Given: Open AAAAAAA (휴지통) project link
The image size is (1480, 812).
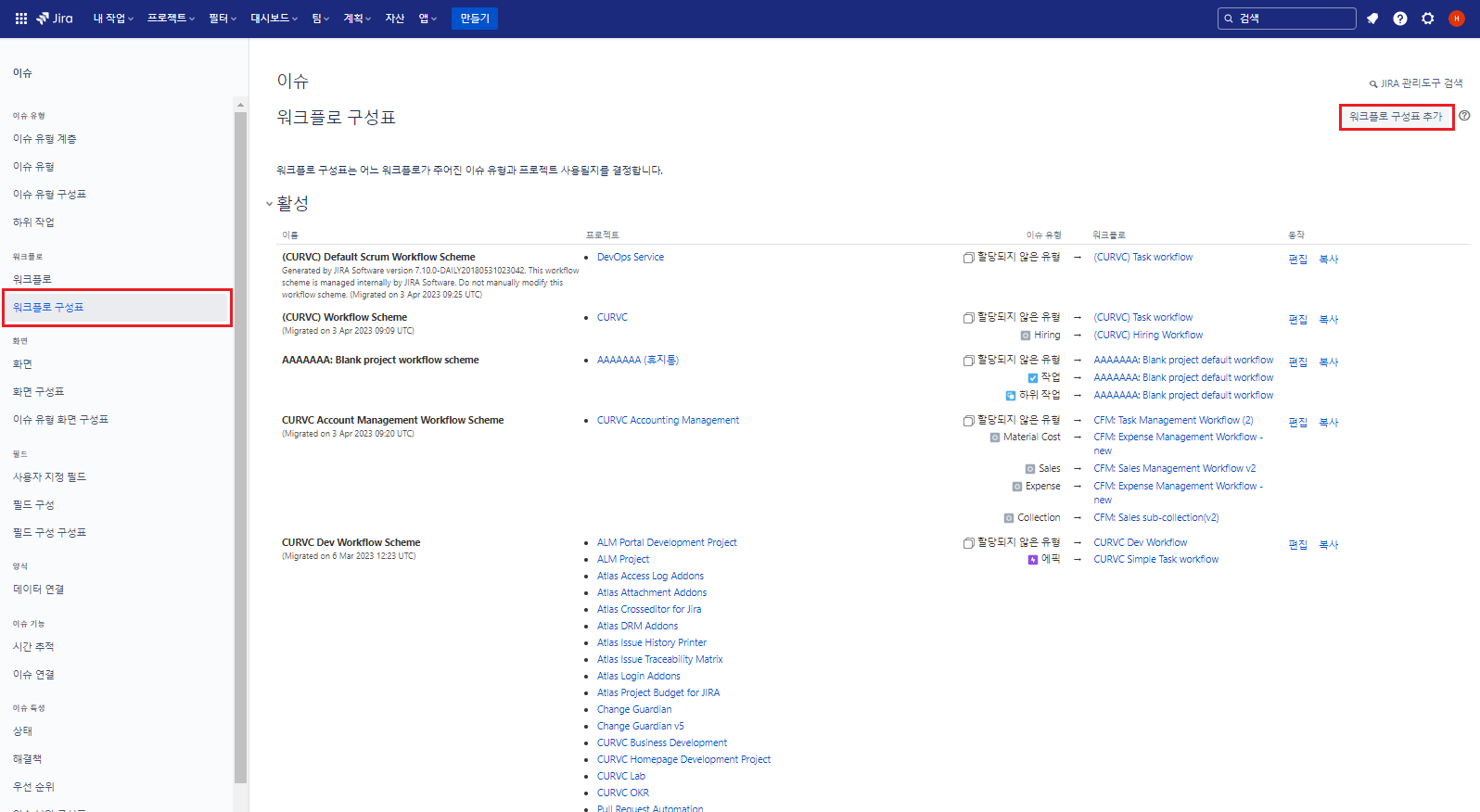Looking at the screenshot, I should tap(638, 361).
